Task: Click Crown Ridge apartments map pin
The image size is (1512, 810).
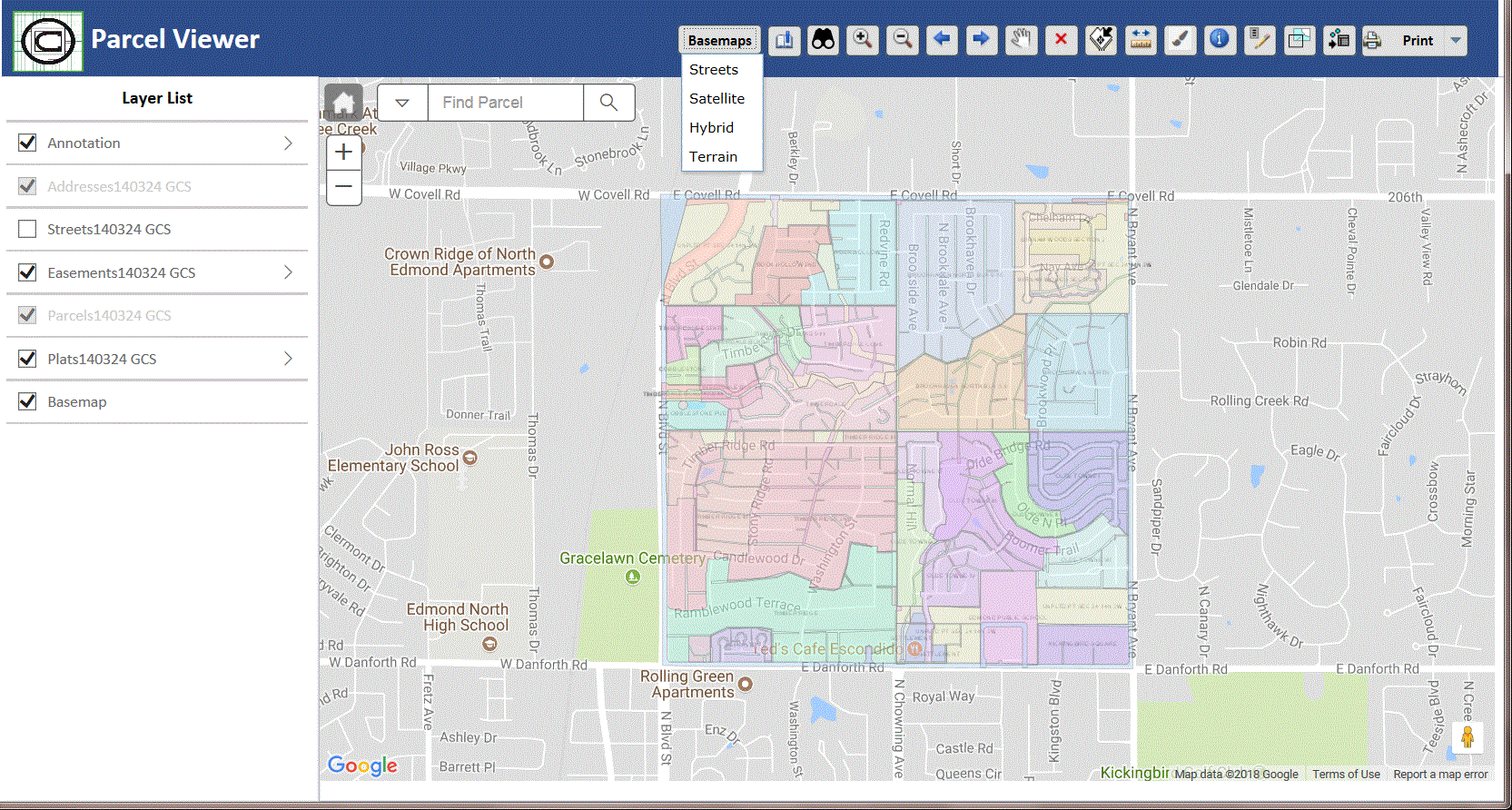Action: pos(547,262)
